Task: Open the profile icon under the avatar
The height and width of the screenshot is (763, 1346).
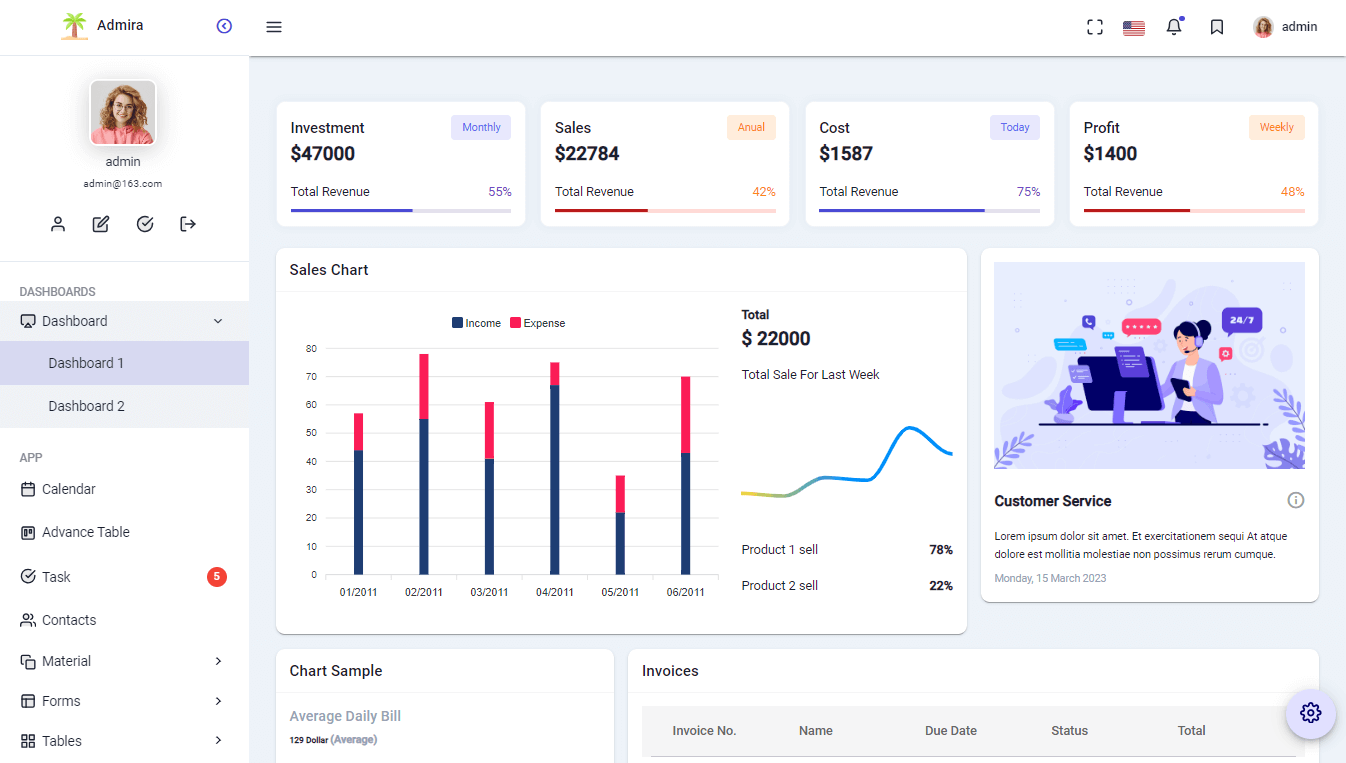Action: (58, 224)
